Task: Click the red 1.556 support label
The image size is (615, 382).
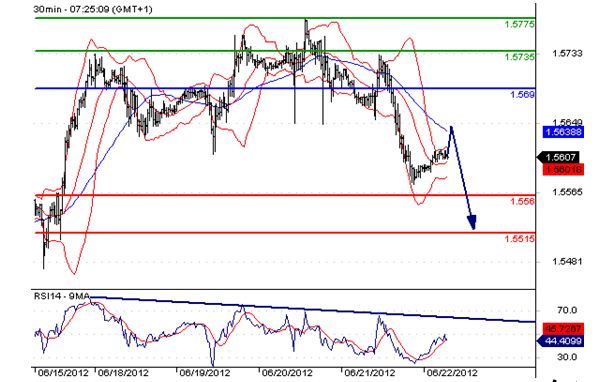Action: point(522,201)
